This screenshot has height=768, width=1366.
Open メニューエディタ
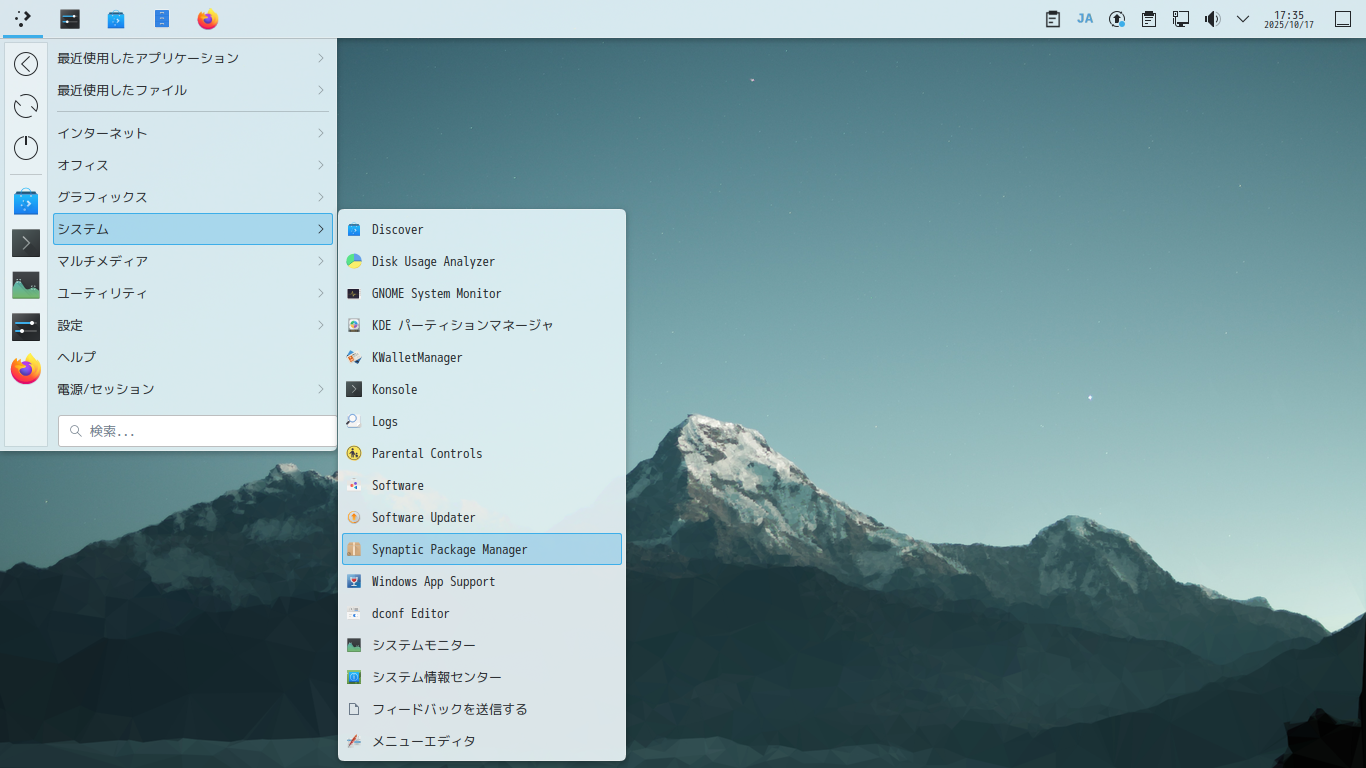point(482,742)
